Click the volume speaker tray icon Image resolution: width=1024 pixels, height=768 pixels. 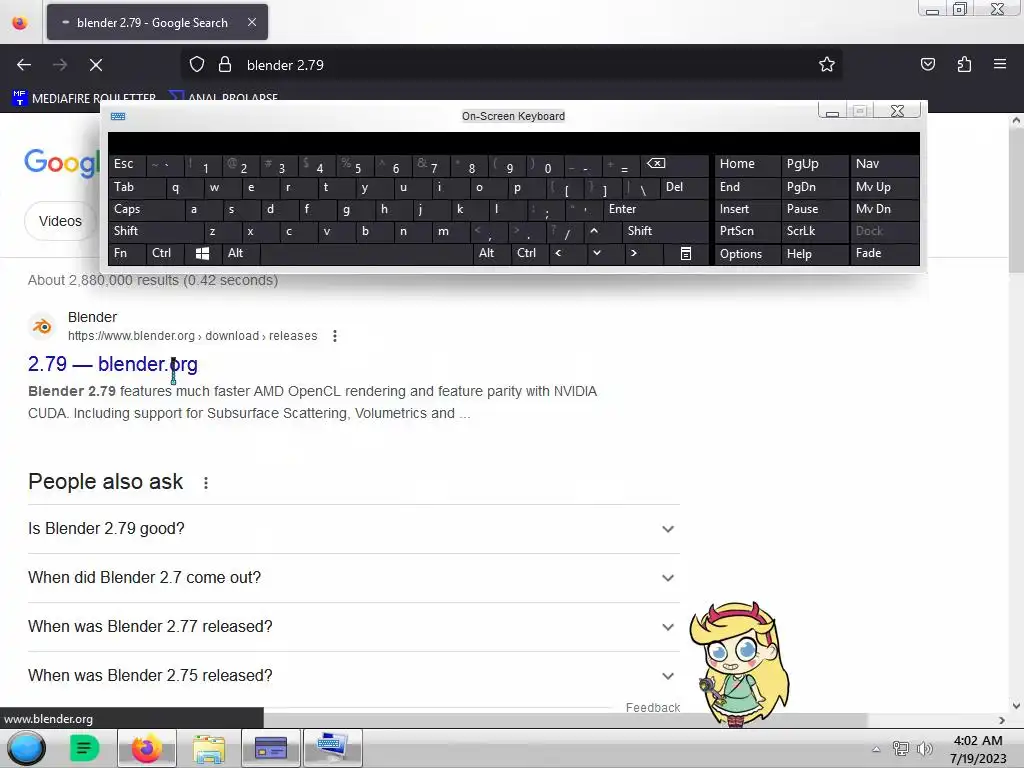point(925,748)
